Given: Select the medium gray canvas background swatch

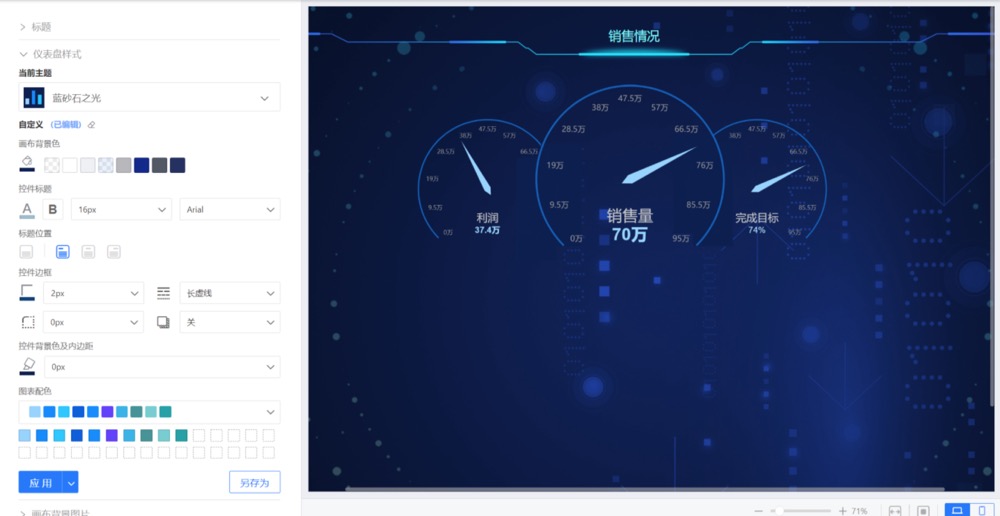Looking at the screenshot, I should tap(124, 165).
